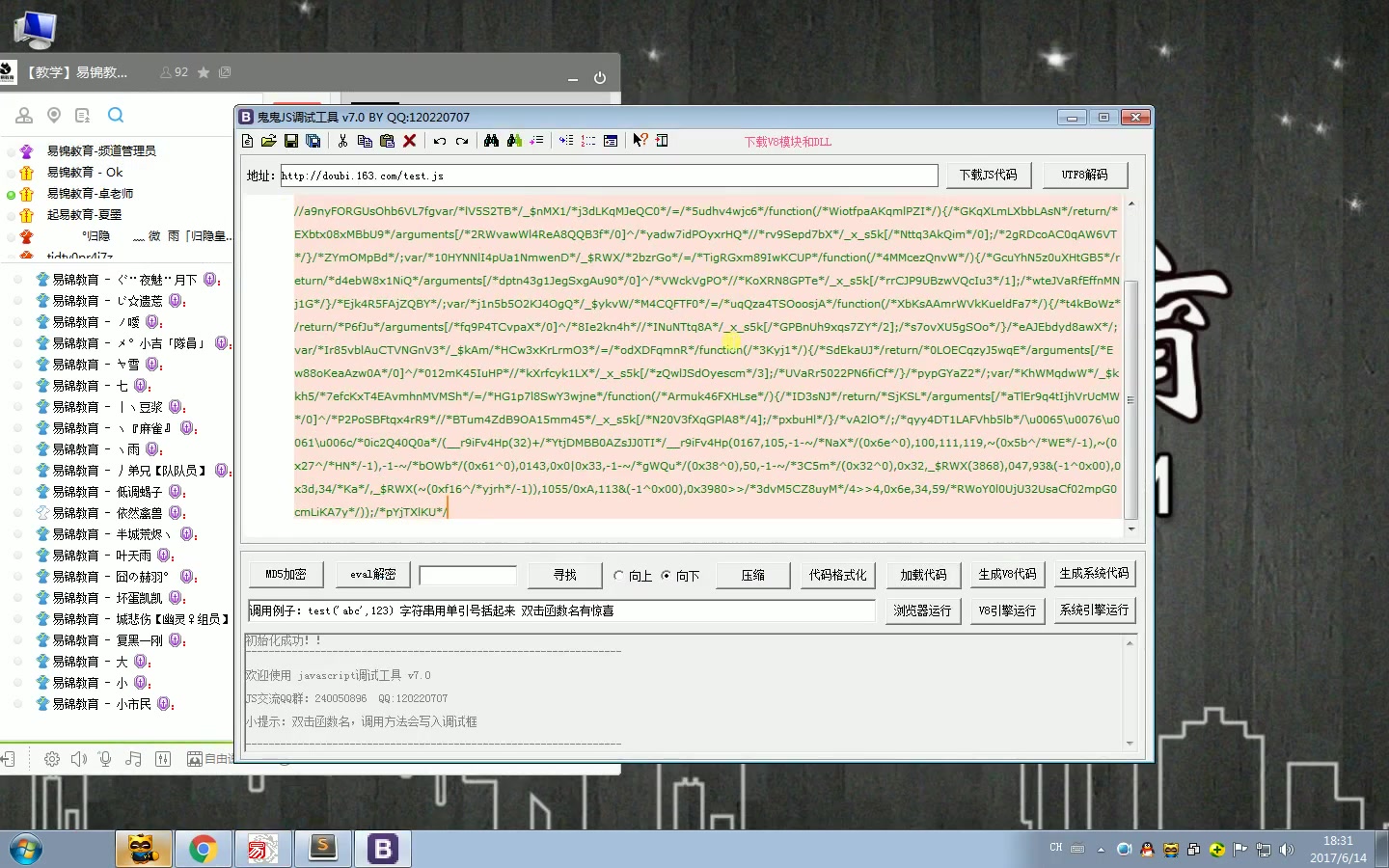Click the star favorite icon in chat title
The width and height of the screenshot is (1389, 868).
[x=204, y=72]
